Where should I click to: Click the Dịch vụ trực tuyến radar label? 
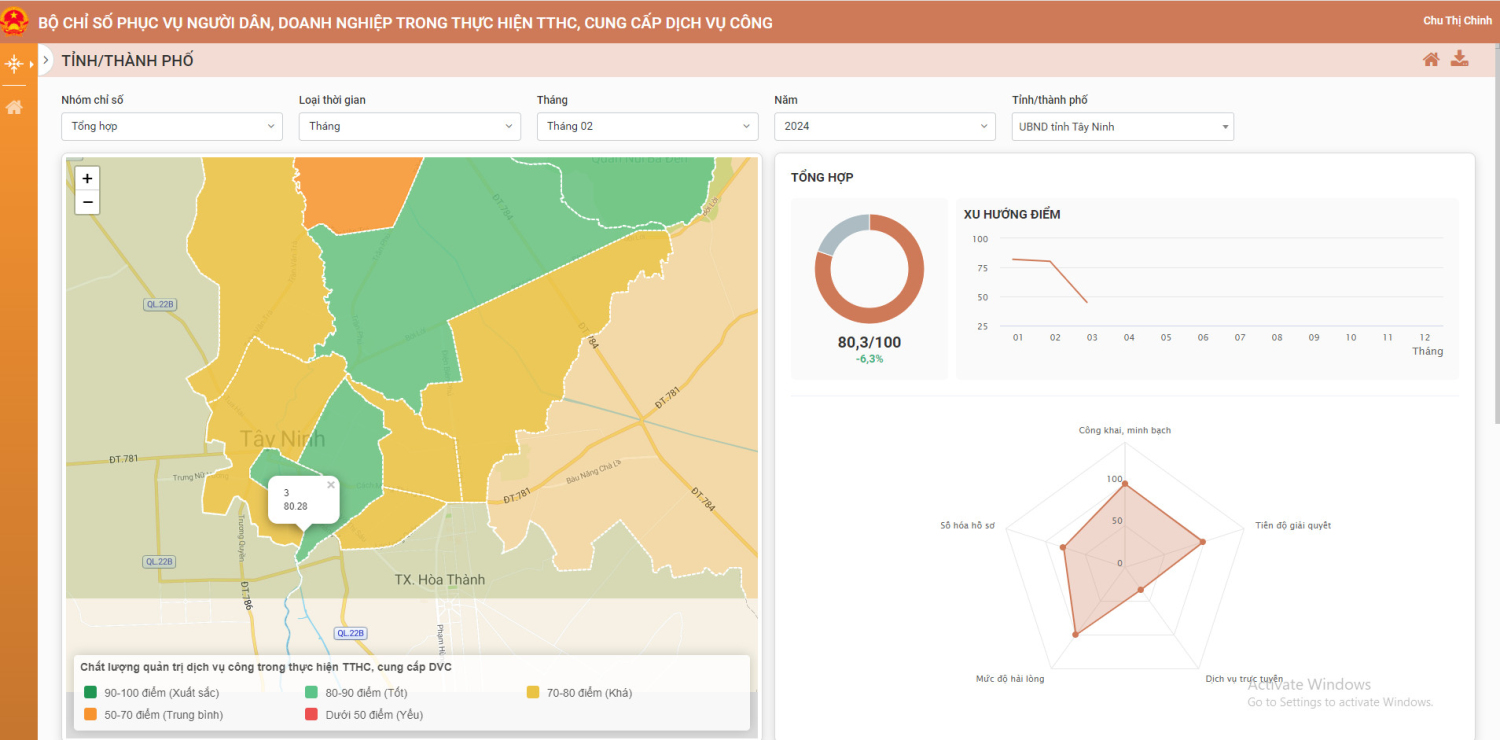coord(1244,679)
